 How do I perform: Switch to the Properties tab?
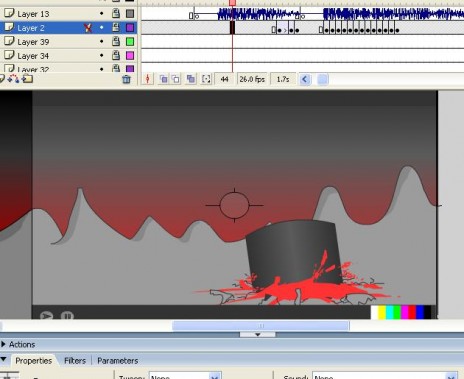coord(33,361)
